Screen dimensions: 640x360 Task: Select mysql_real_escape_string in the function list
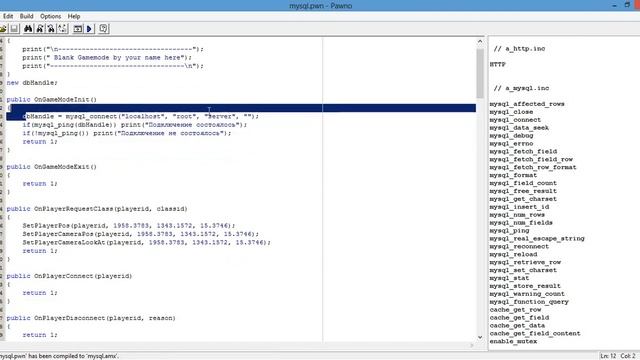click(537, 238)
